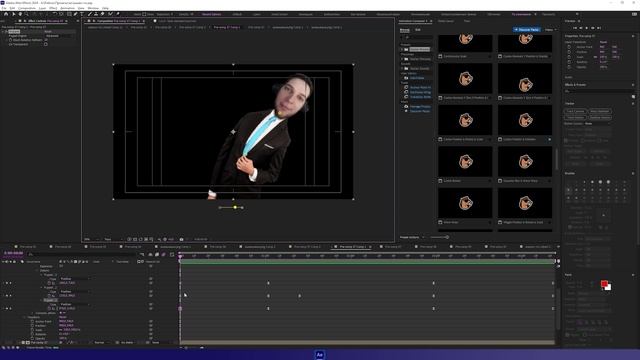Viewport: 640px width, 360px height.
Task: Select the Zoom magnifier tool
Action: click(x=27, y=14)
